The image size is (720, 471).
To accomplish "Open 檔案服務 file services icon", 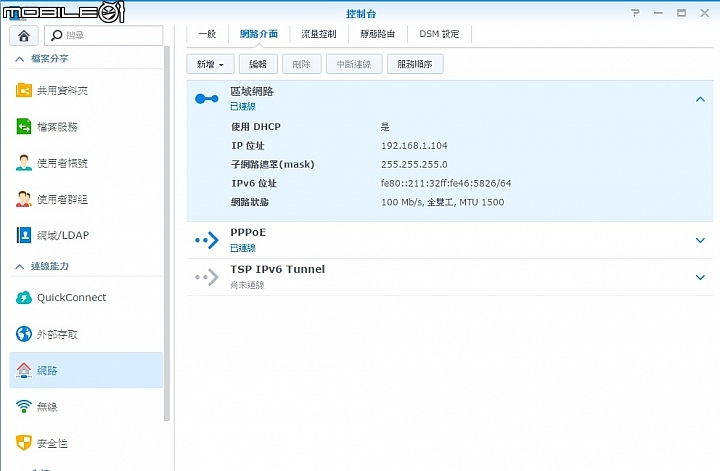I will [24, 126].
